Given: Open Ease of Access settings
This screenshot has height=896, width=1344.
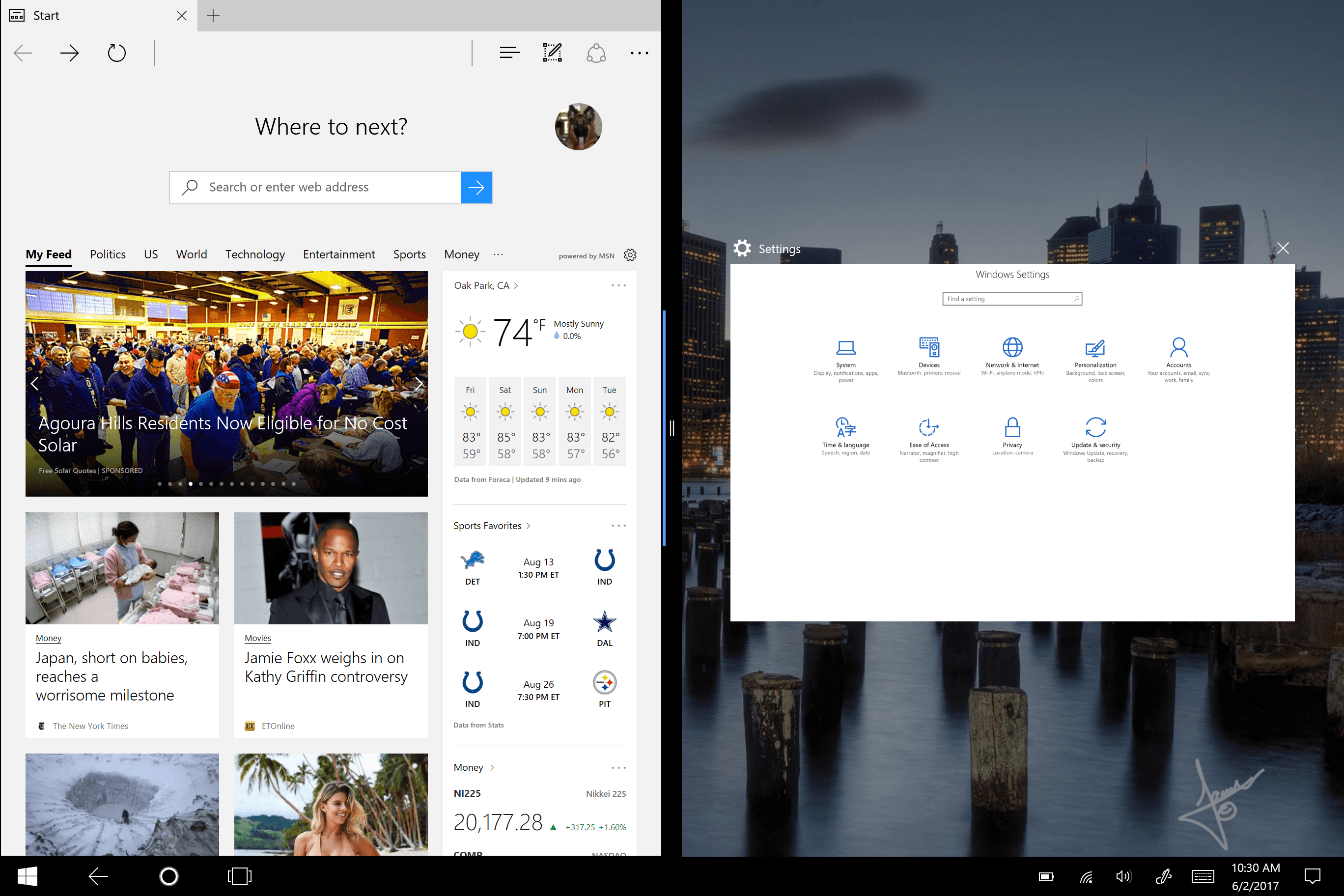Looking at the screenshot, I should (x=929, y=440).
